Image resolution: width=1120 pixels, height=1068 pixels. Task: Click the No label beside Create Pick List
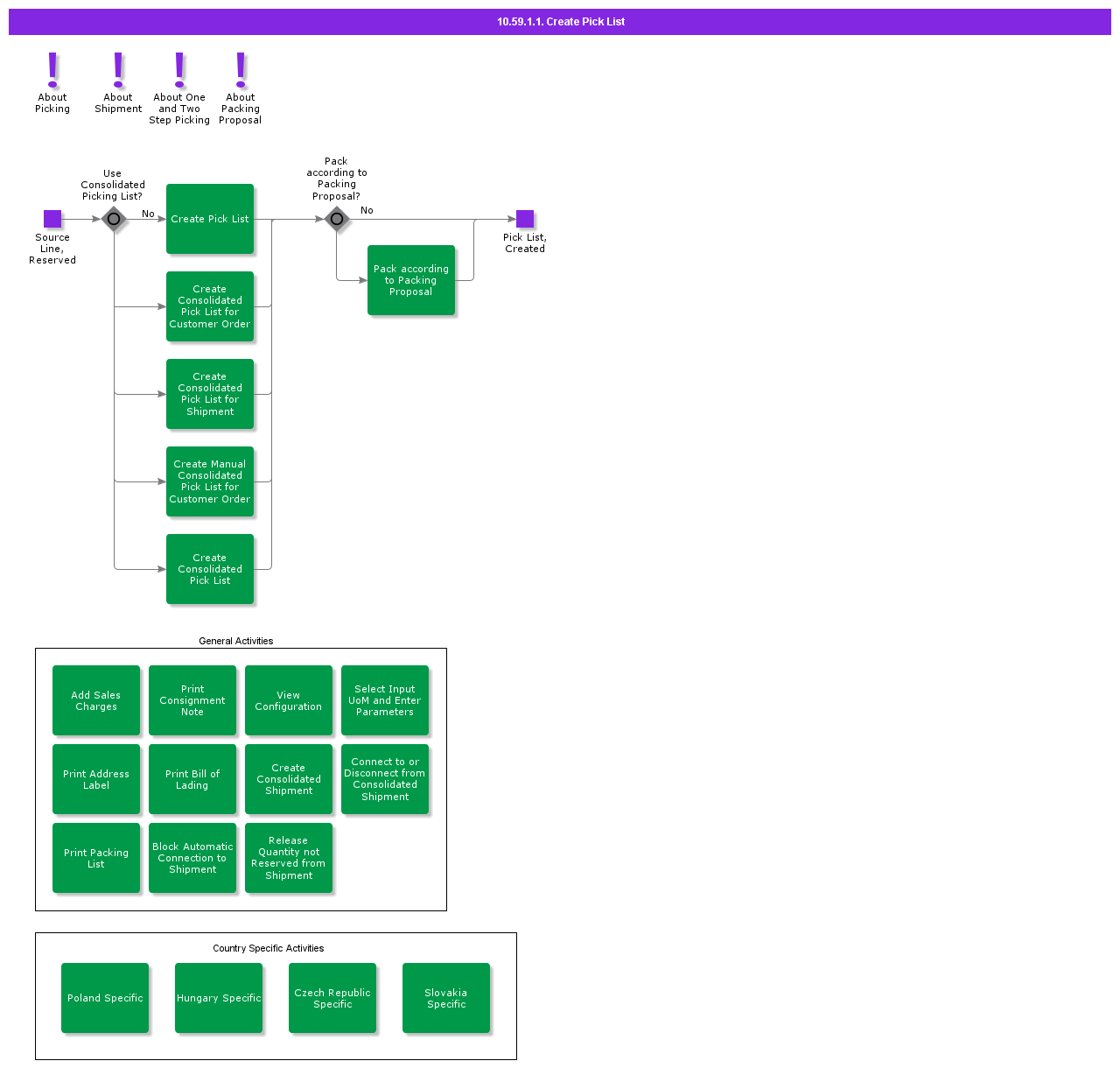[x=148, y=214]
